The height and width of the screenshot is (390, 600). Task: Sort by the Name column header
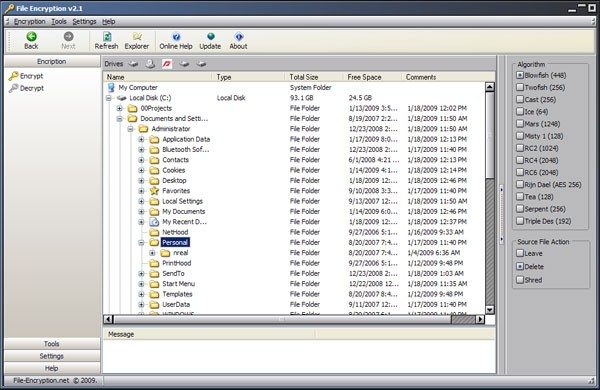[158, 77]
